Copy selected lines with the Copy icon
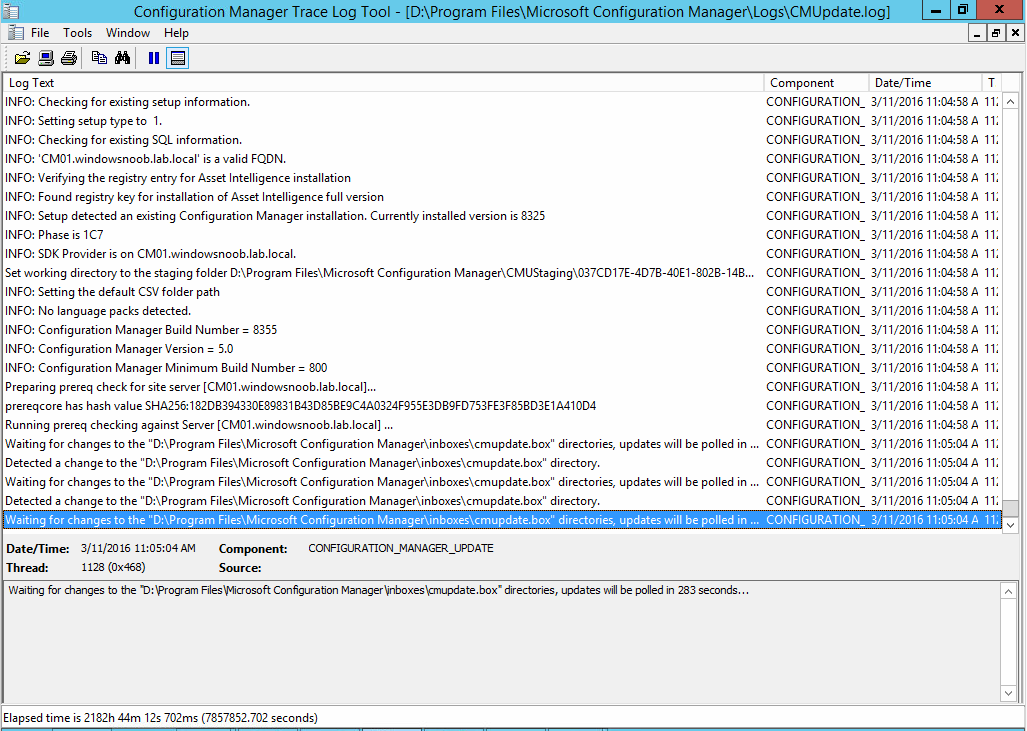The height and width of the screenshot is (731, 1027). [x=100, y=58]
